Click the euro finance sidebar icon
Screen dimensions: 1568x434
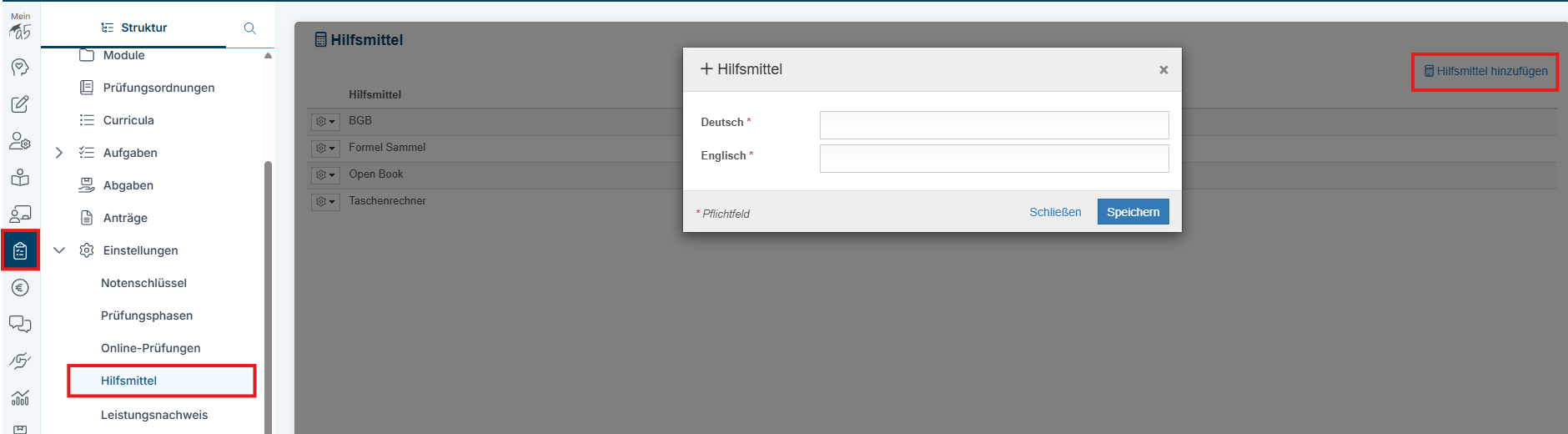point(20,288)
